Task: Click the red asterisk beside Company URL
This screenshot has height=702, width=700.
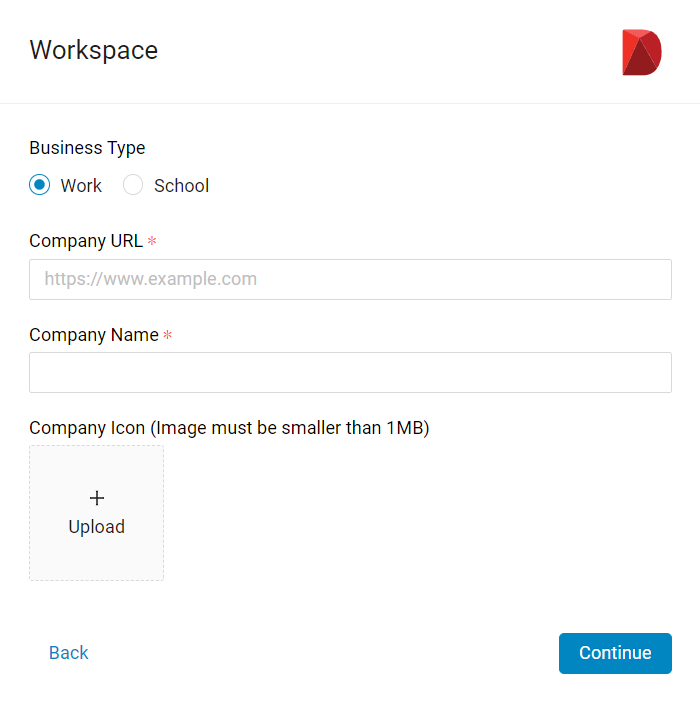Action: pos(152,241)
